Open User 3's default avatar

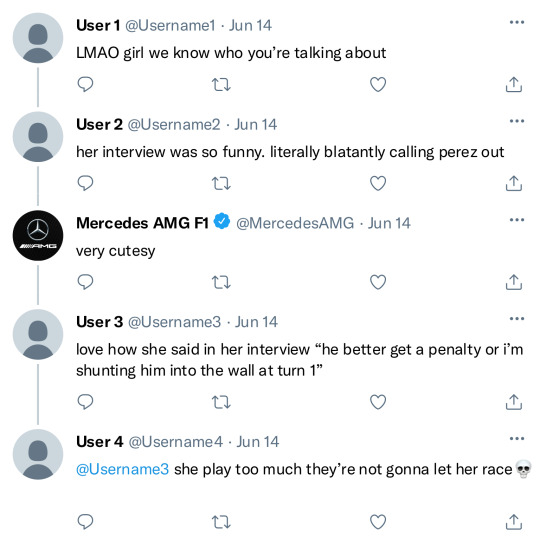[38, 334]
